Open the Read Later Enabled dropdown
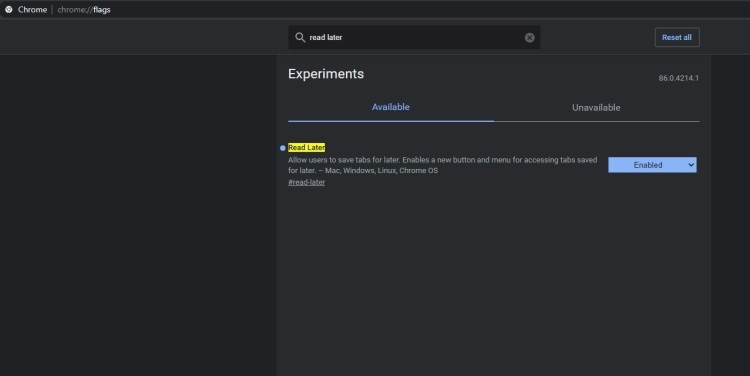Image resolution: width=750 pixels, height=376 pixels. [652, 165]
